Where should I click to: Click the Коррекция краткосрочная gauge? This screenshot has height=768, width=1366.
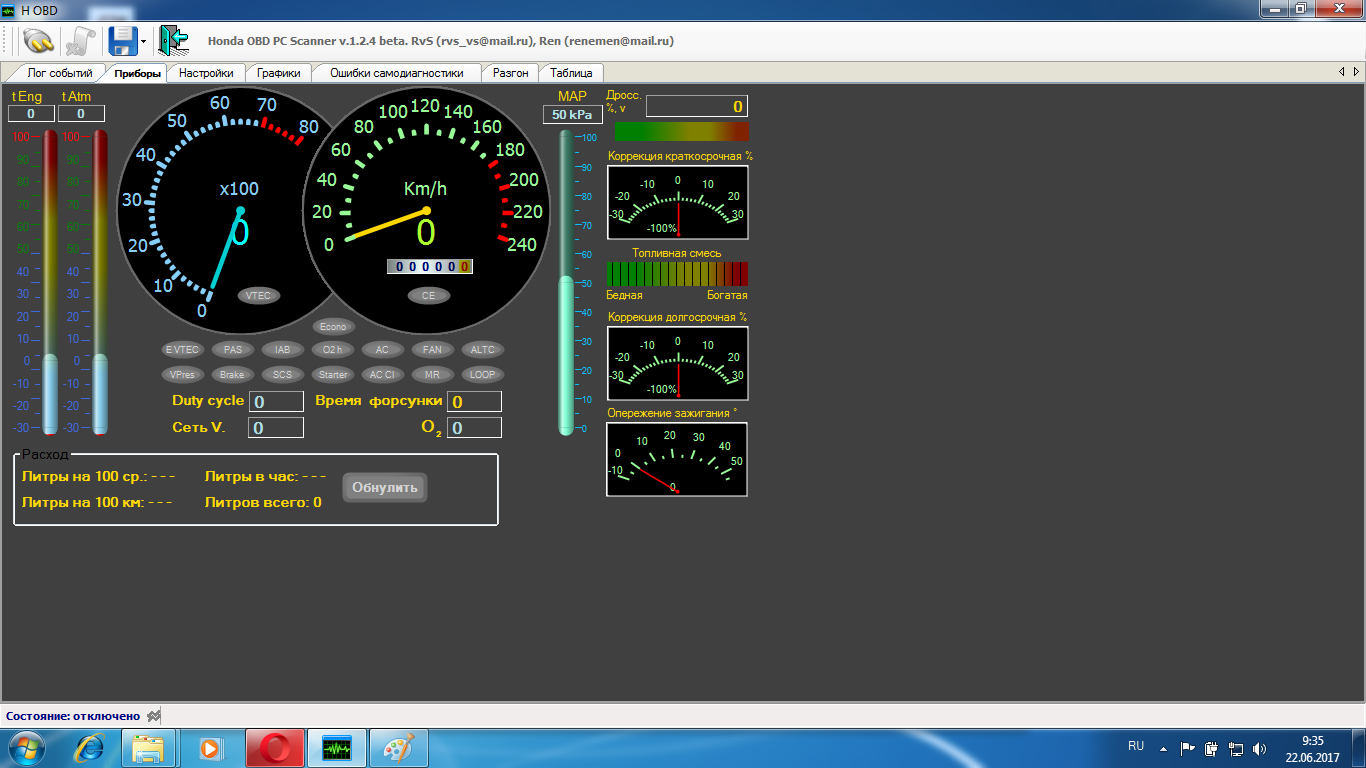click(677, 203)
